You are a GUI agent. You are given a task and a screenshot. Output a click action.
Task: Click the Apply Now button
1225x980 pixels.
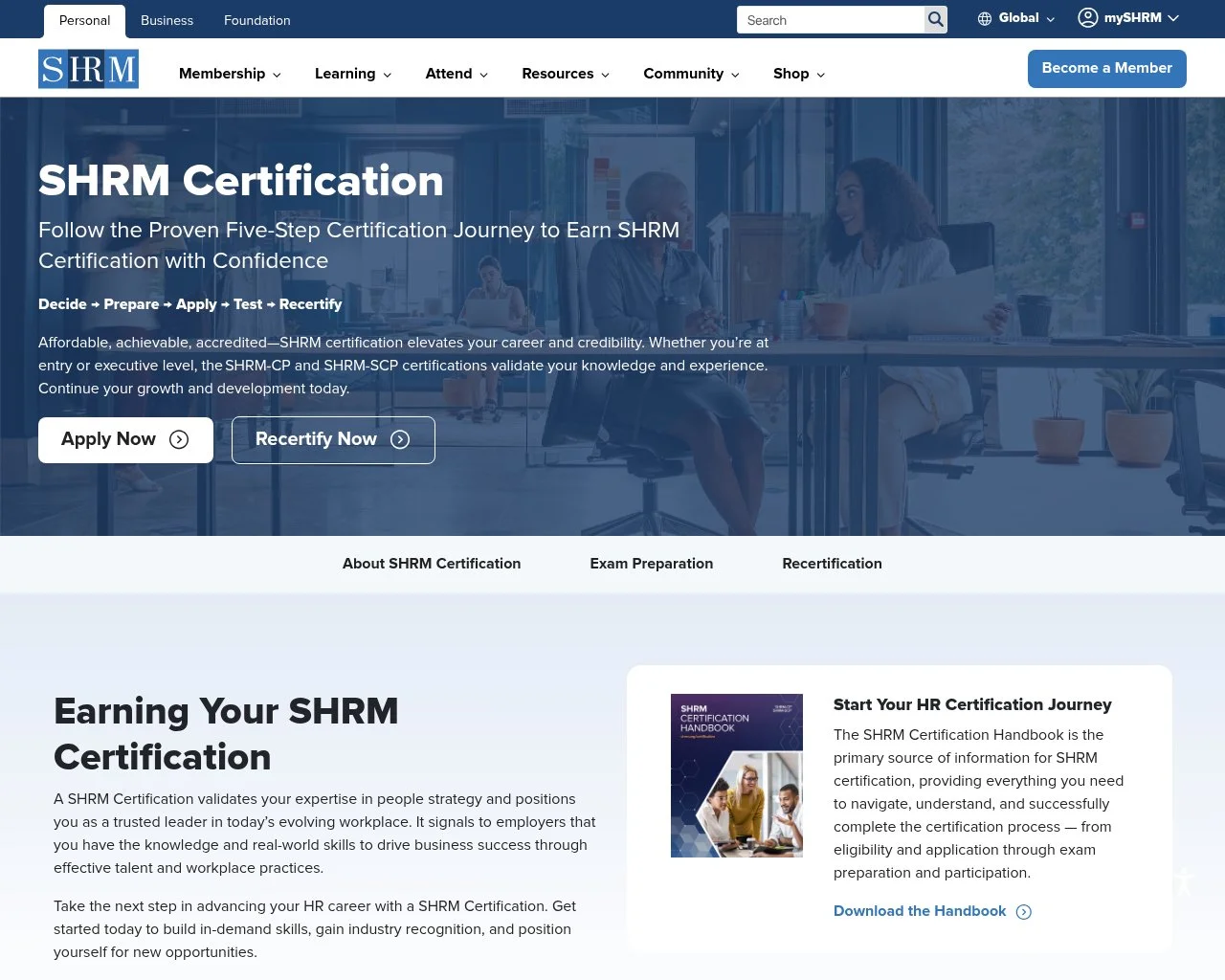(x=125, y=440)
